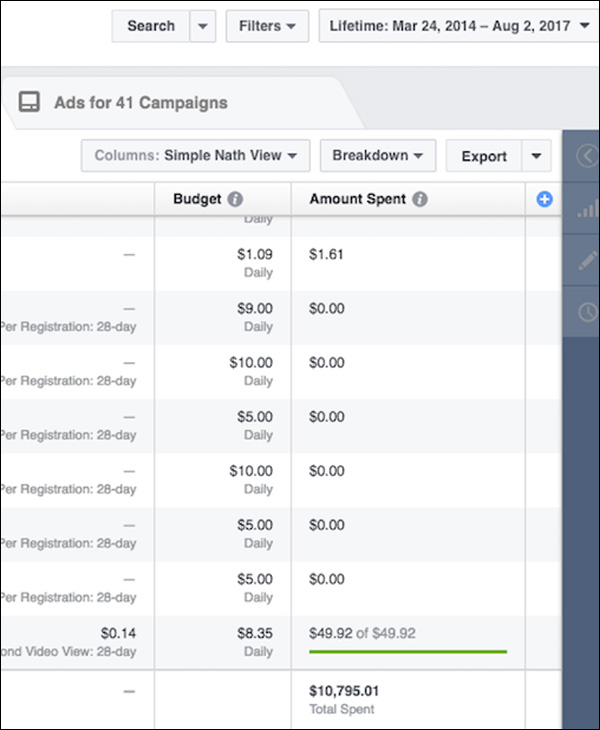This screenshot has width=600, height=730.
Task: Click the $10,795.01 Total Spent value
Action: click(x=344, y=691)
